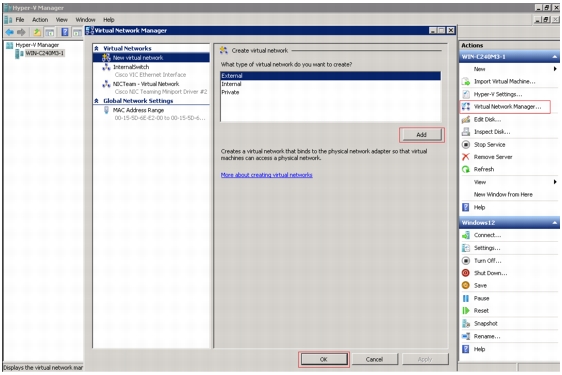Select Private network type
The width and height of the screenshot is (562, 375).
click(x=330, y=92)
